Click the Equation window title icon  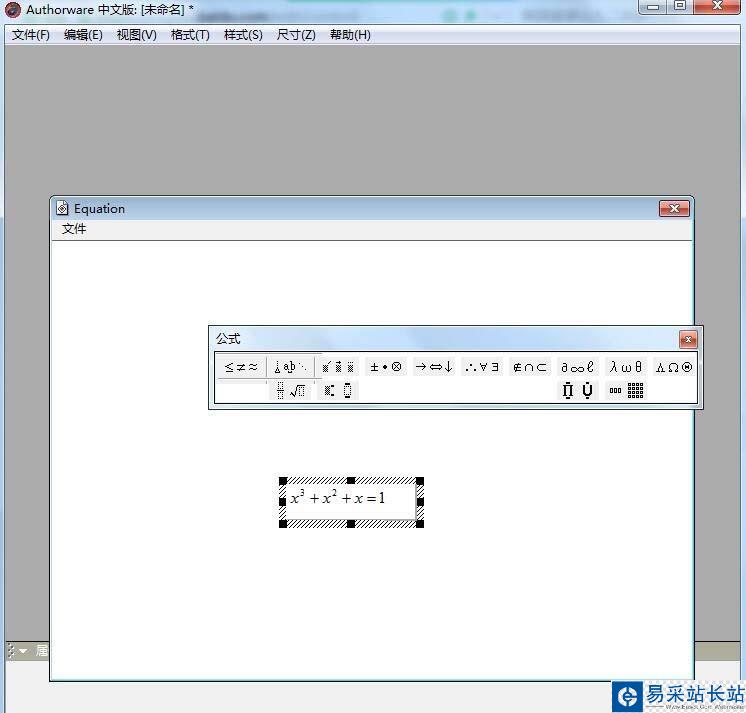click(x=62, y=208)
